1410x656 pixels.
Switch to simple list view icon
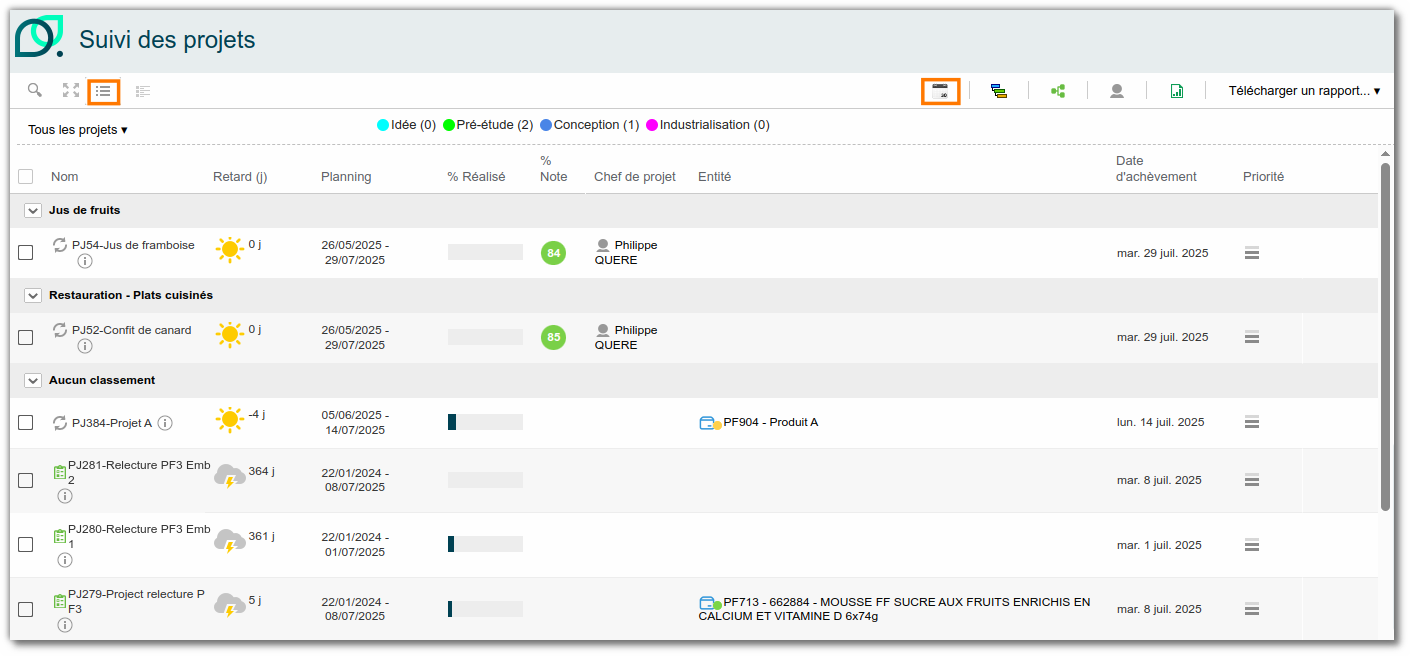[x=103, y=91]
